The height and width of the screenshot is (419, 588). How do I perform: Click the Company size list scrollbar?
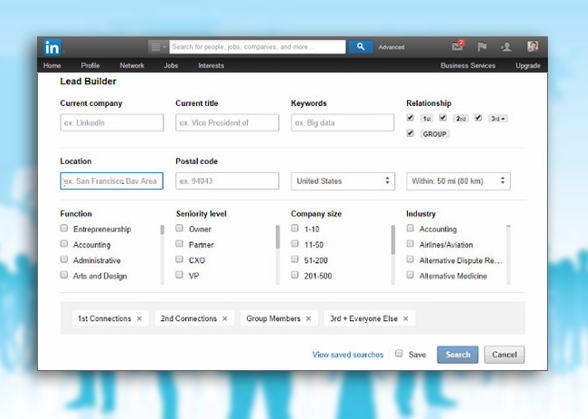(393, 254)
